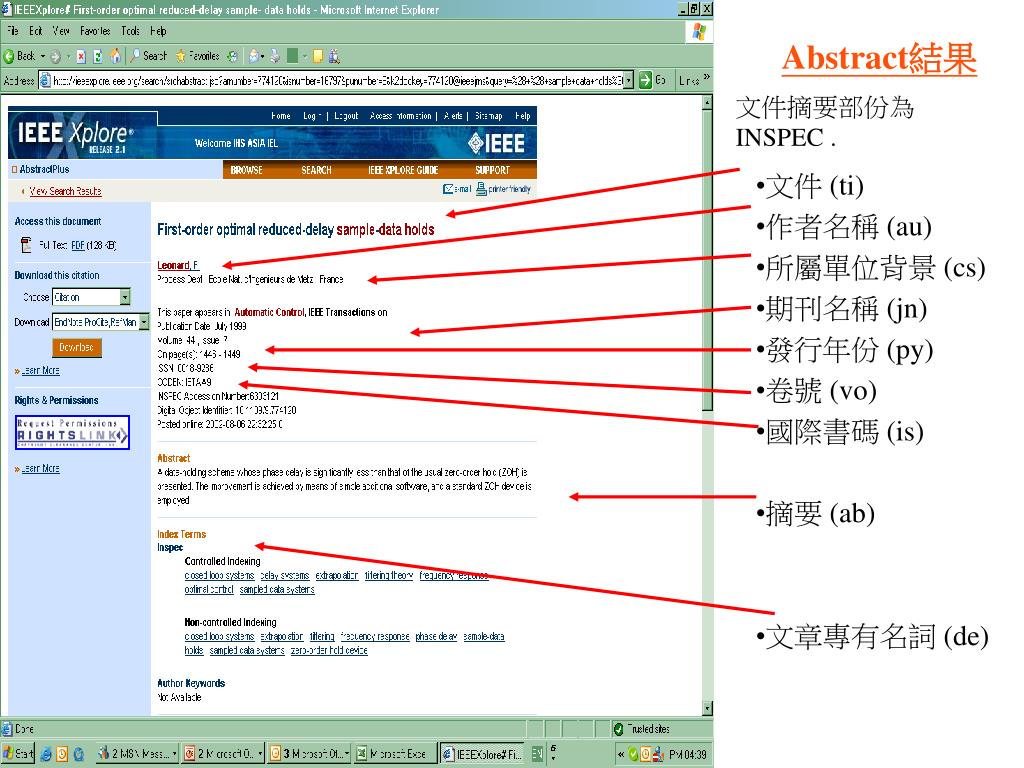Stop page loading with the red X icon
The image size is (1024, 768).
coord(81,56)
